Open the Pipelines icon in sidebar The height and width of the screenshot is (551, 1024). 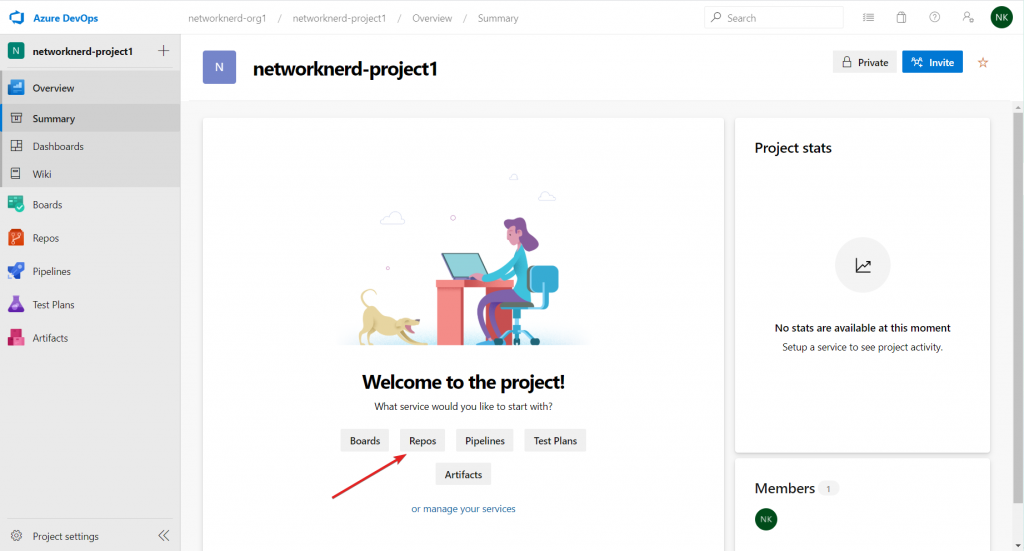click(x=16, y=271)
